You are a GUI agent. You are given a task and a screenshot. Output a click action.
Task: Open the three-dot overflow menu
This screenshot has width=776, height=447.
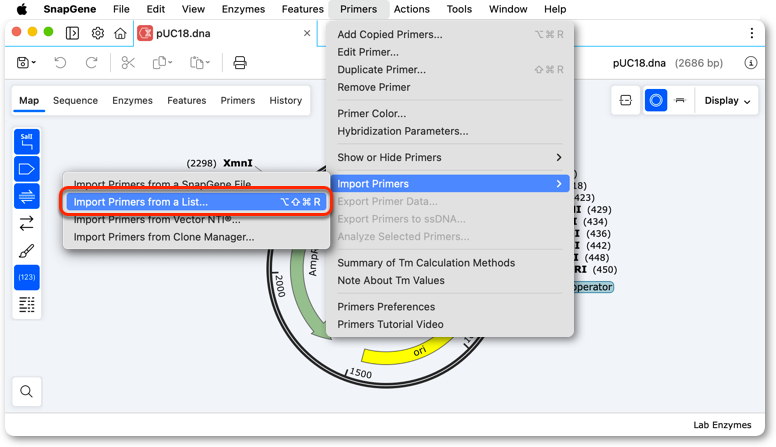tap(752, 33)
